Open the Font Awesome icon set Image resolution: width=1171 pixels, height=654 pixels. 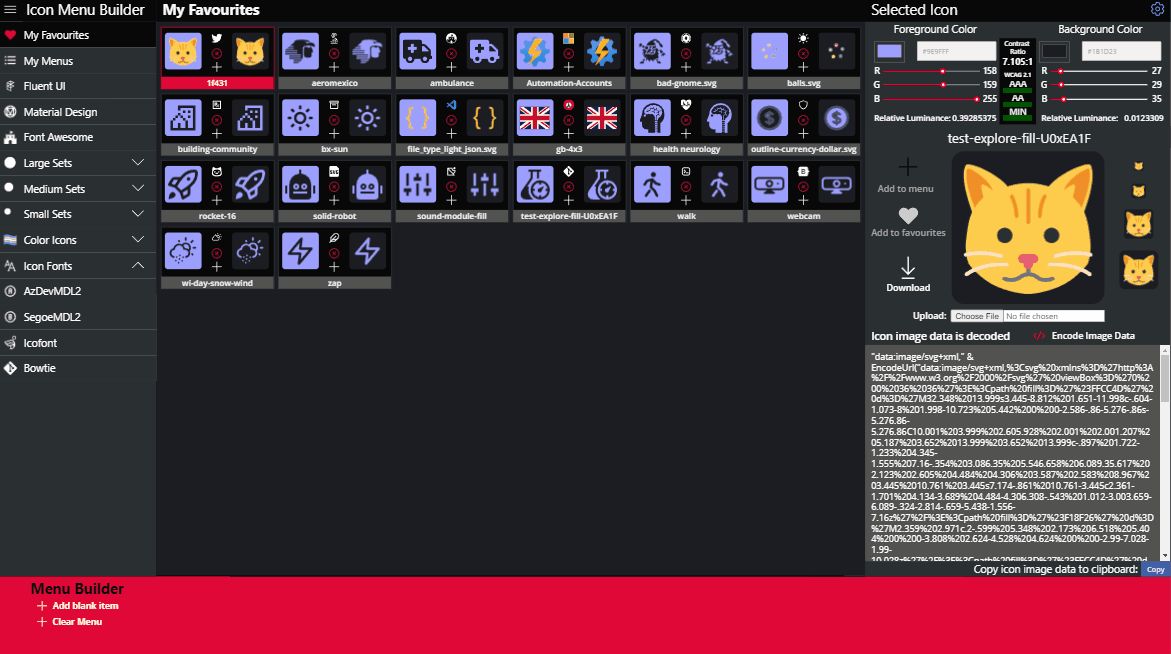78,137
